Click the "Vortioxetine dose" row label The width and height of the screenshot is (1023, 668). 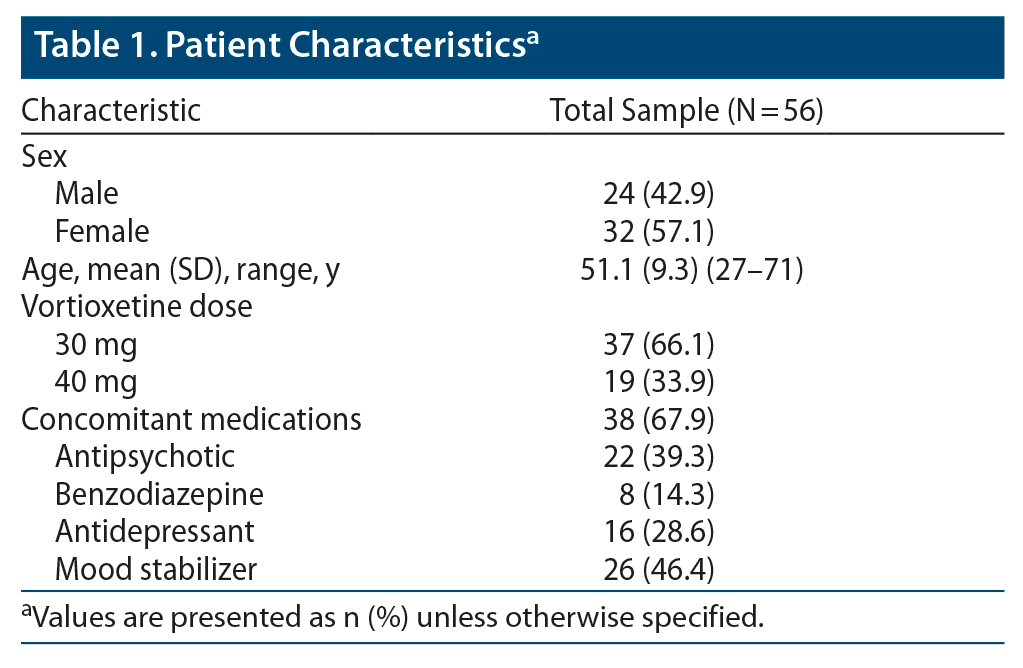pyautogui.click(x=137, y=306)
